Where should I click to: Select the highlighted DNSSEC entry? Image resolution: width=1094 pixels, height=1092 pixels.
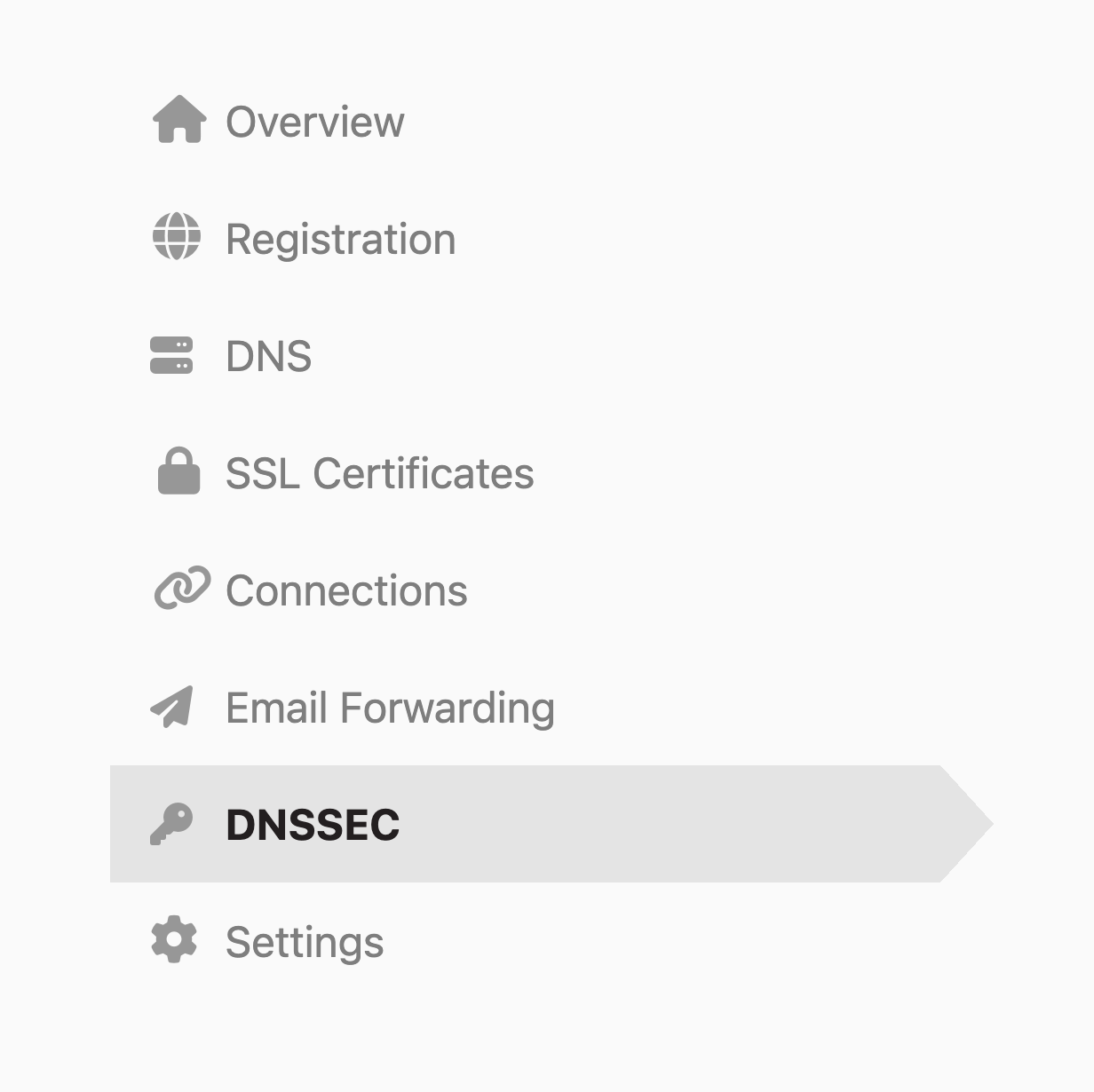pyautogui.click(x=313, y=825)
